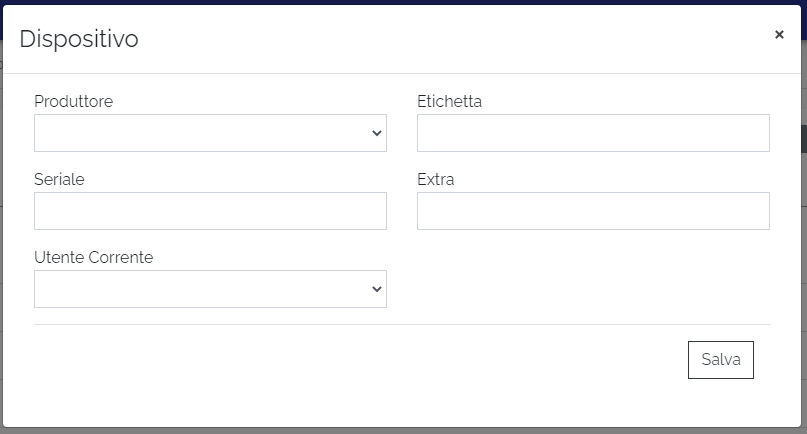Focus the Seriale text field
807x434 pixels.
[210, 211]
